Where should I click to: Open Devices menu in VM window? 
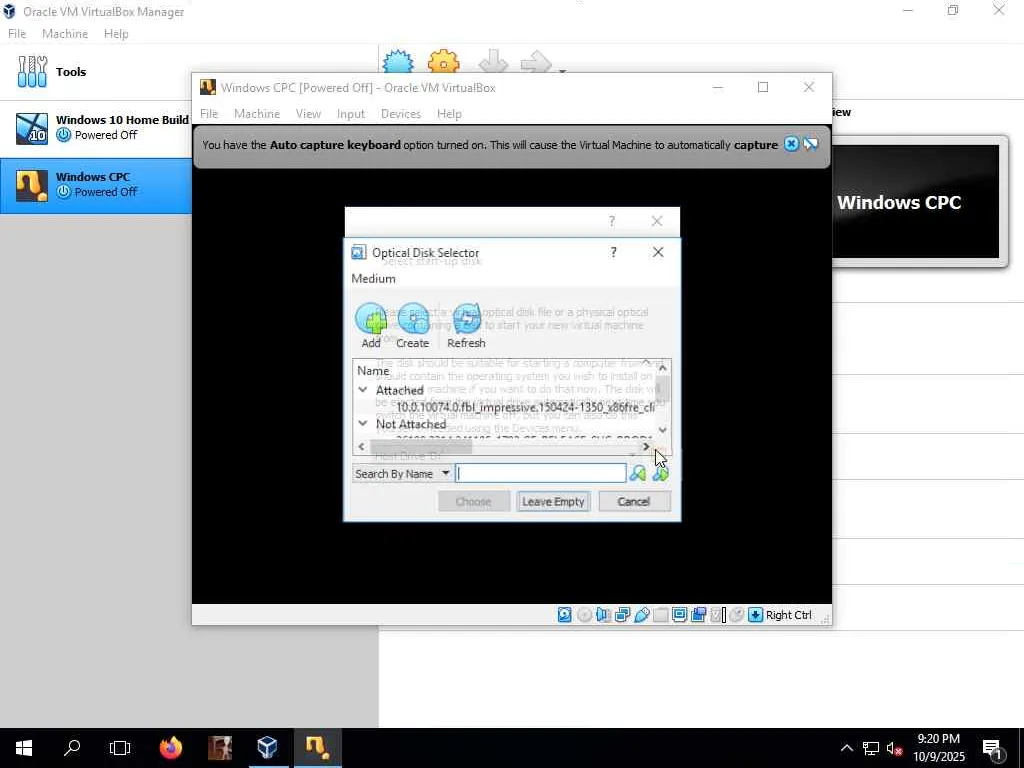[x=401, y=114]
